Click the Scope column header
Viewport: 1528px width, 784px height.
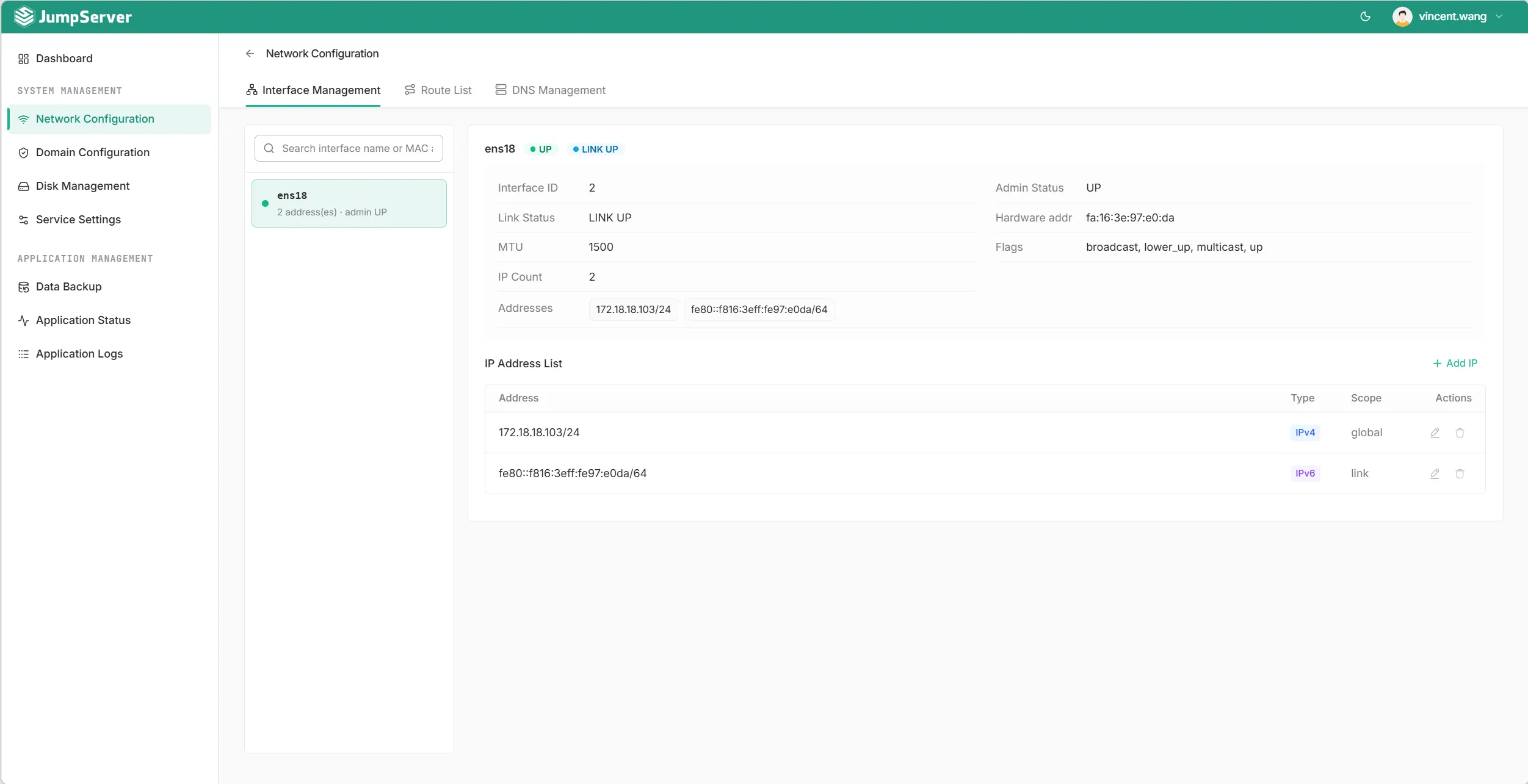click(x=1366, y=398)
